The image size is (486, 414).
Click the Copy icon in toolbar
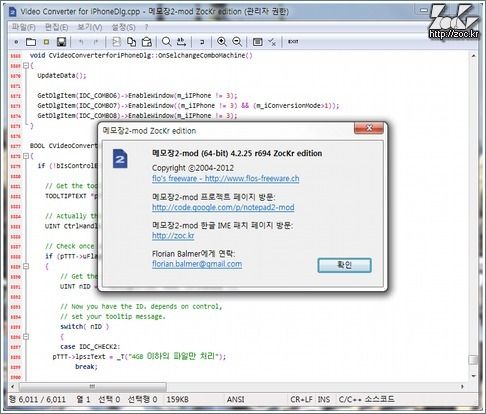[131, 42]
